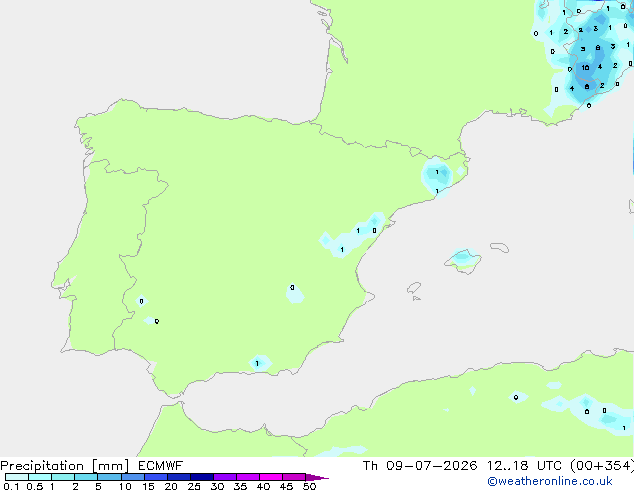
Task: Click the 20–25 mm legend swatch
Action: click(x=178, y=477)
